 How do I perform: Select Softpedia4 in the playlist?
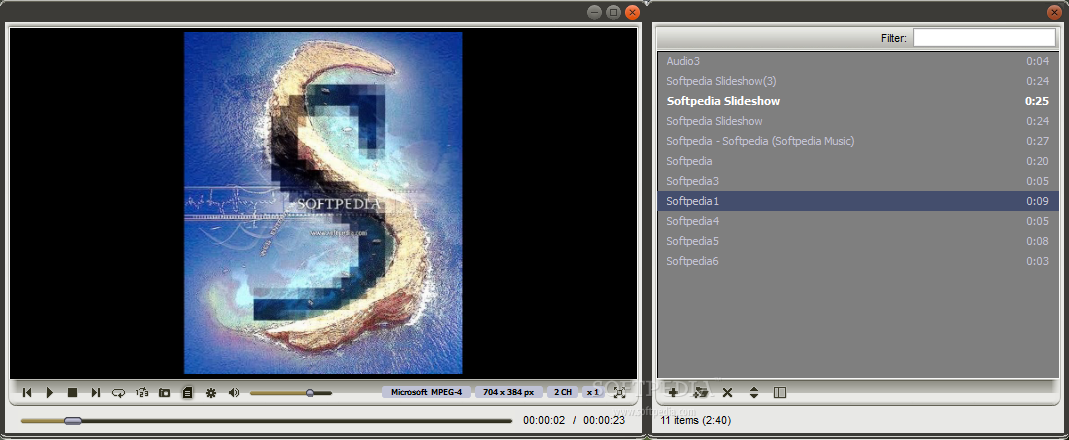tap(858, 221)
